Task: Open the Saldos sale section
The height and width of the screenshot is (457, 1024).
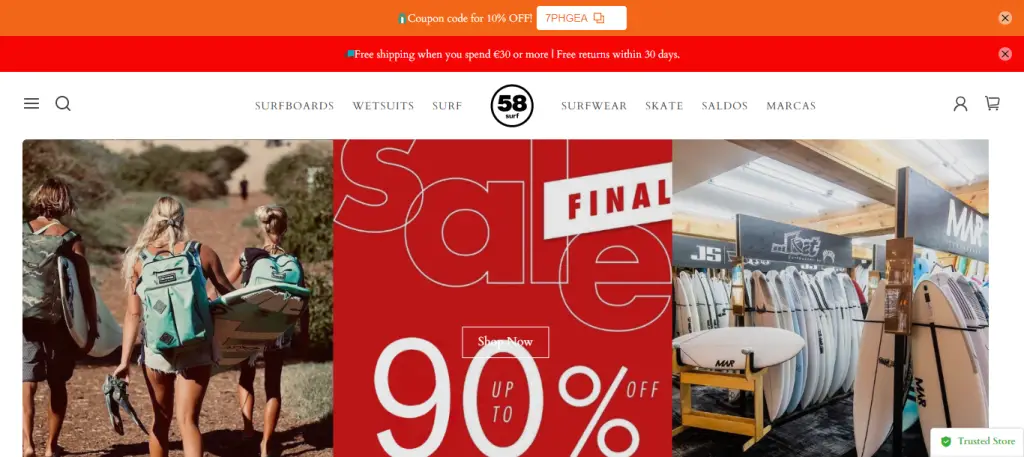Action: [725, 106]
